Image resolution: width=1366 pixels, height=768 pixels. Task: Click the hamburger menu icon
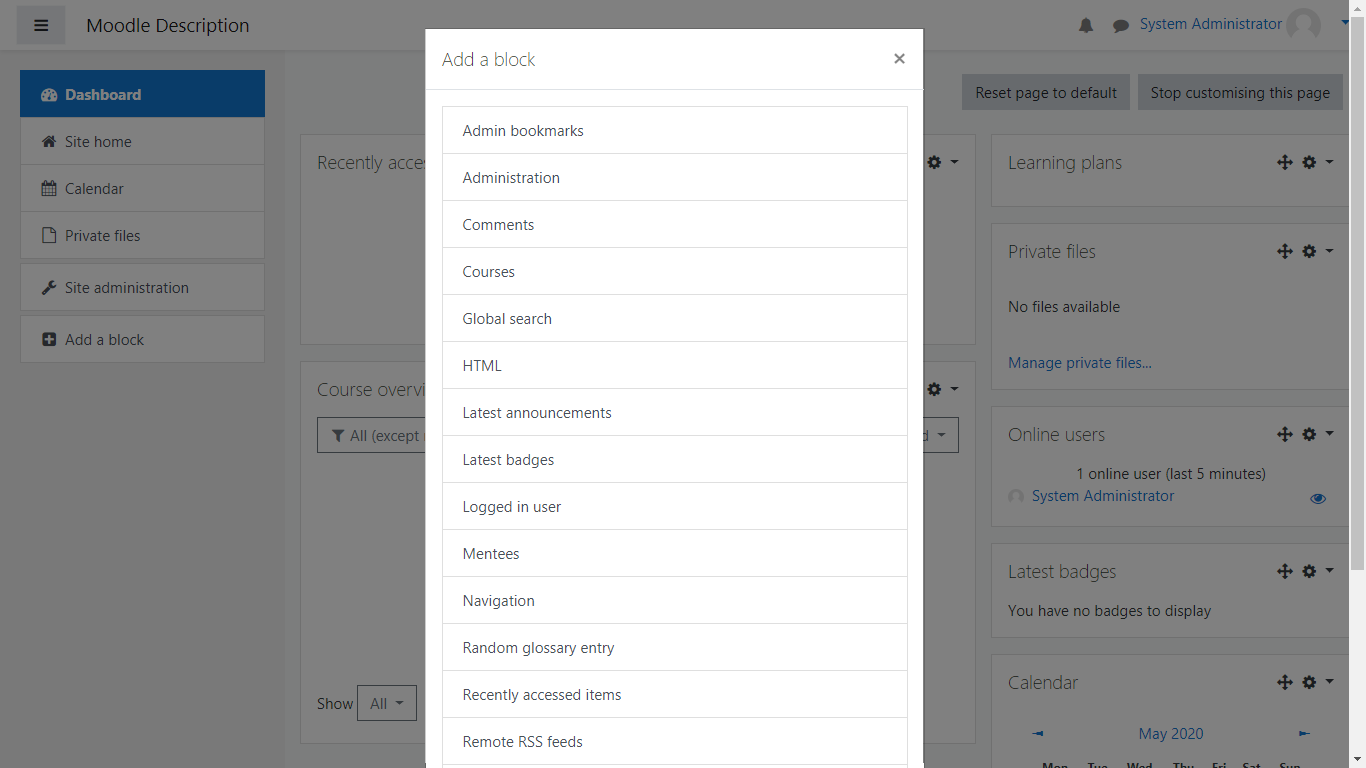(41, 26)
